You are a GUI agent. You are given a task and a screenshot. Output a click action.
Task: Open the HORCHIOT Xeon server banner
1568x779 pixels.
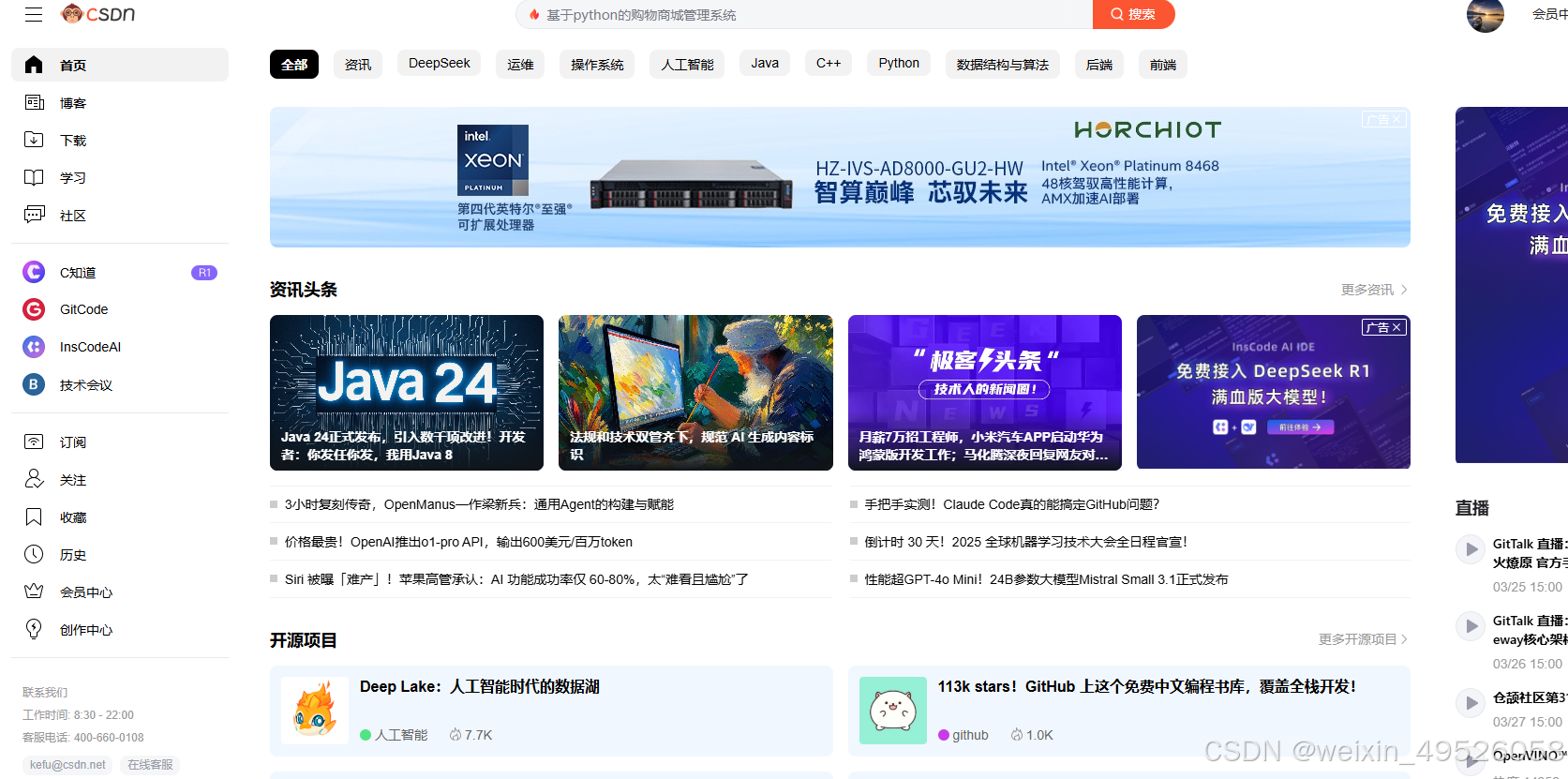[x=840, y=177]
